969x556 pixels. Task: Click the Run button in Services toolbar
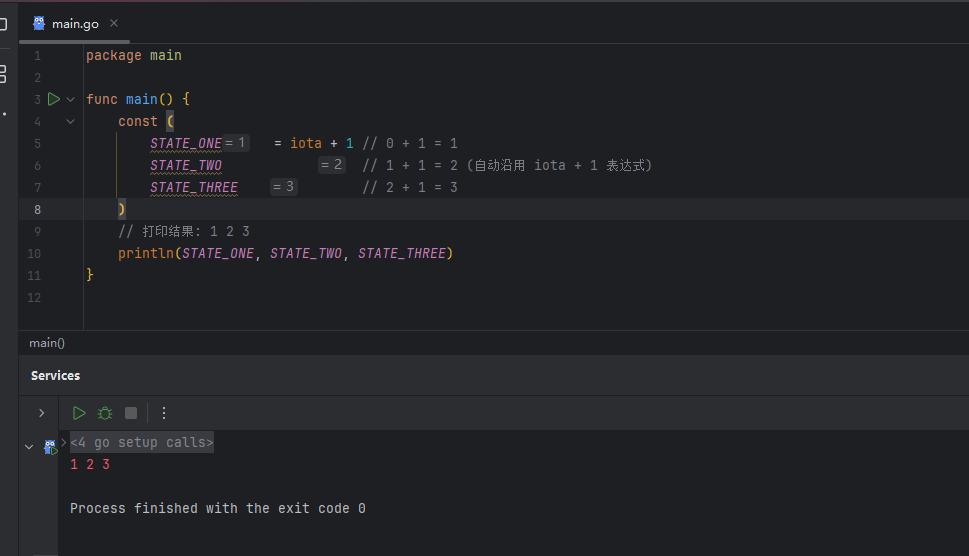tap(79, 413)
